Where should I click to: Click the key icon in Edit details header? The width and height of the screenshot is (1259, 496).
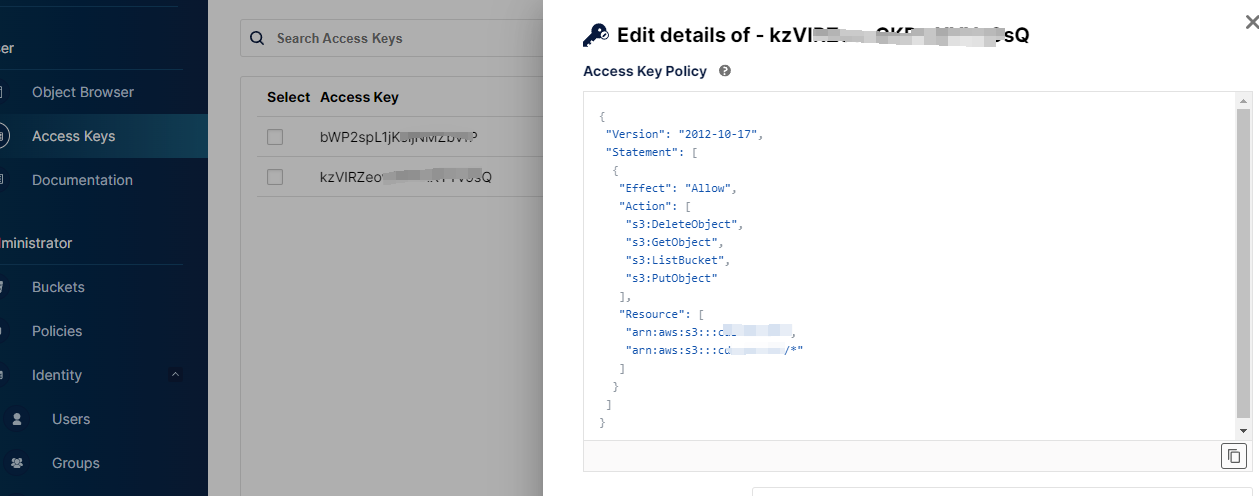[x=595, y=35]
